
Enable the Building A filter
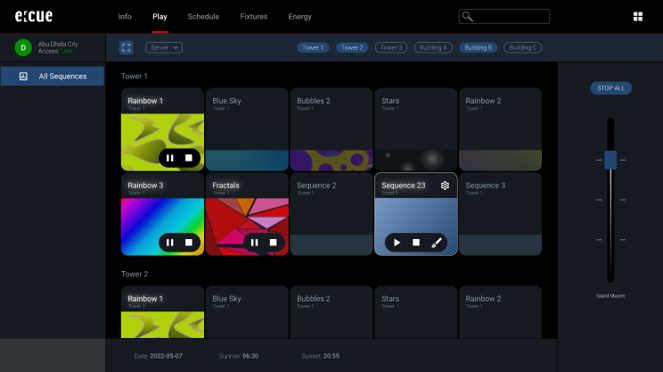(x=433, y=48)
